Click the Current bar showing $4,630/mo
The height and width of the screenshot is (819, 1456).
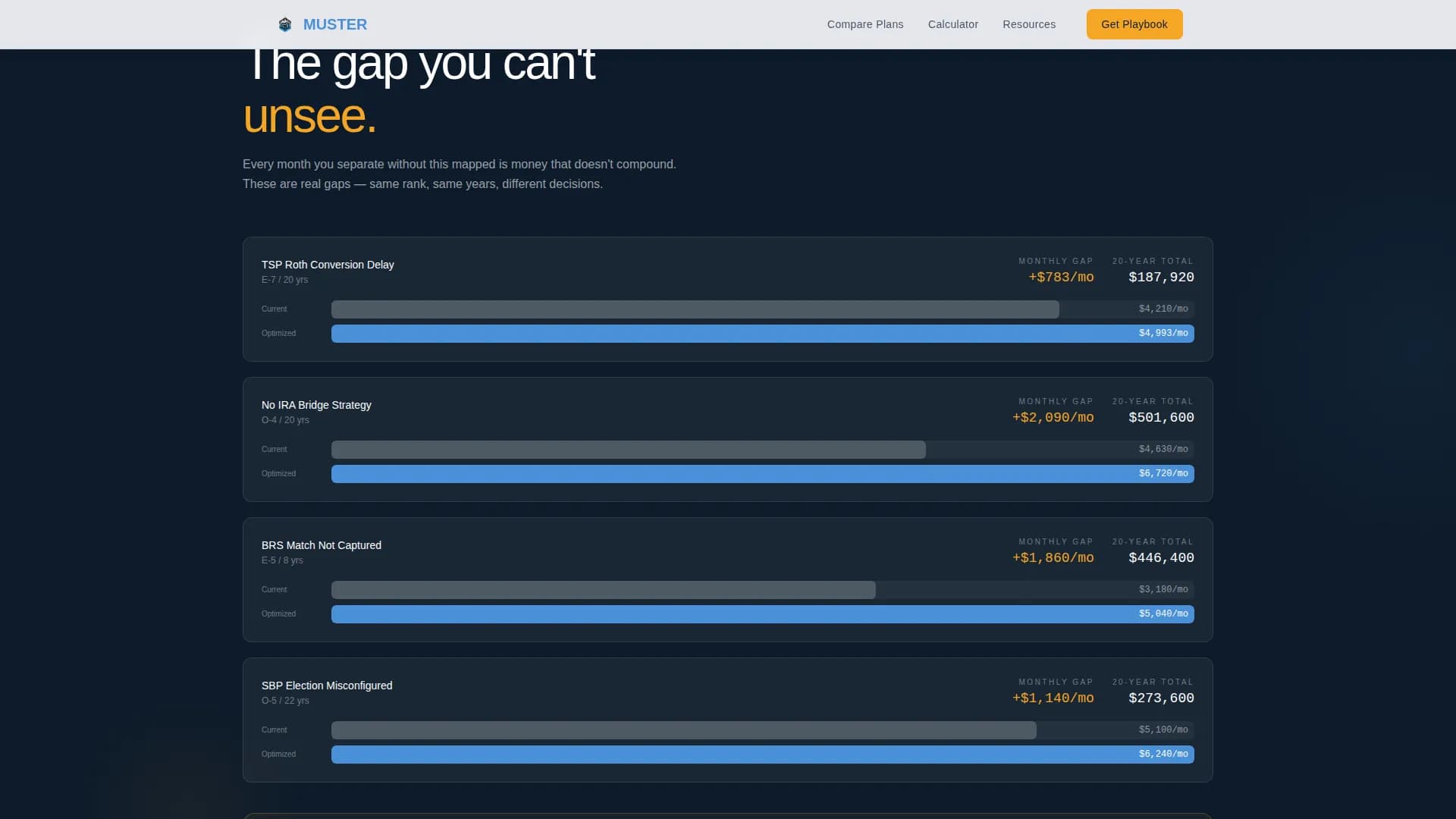click(763, 450)
